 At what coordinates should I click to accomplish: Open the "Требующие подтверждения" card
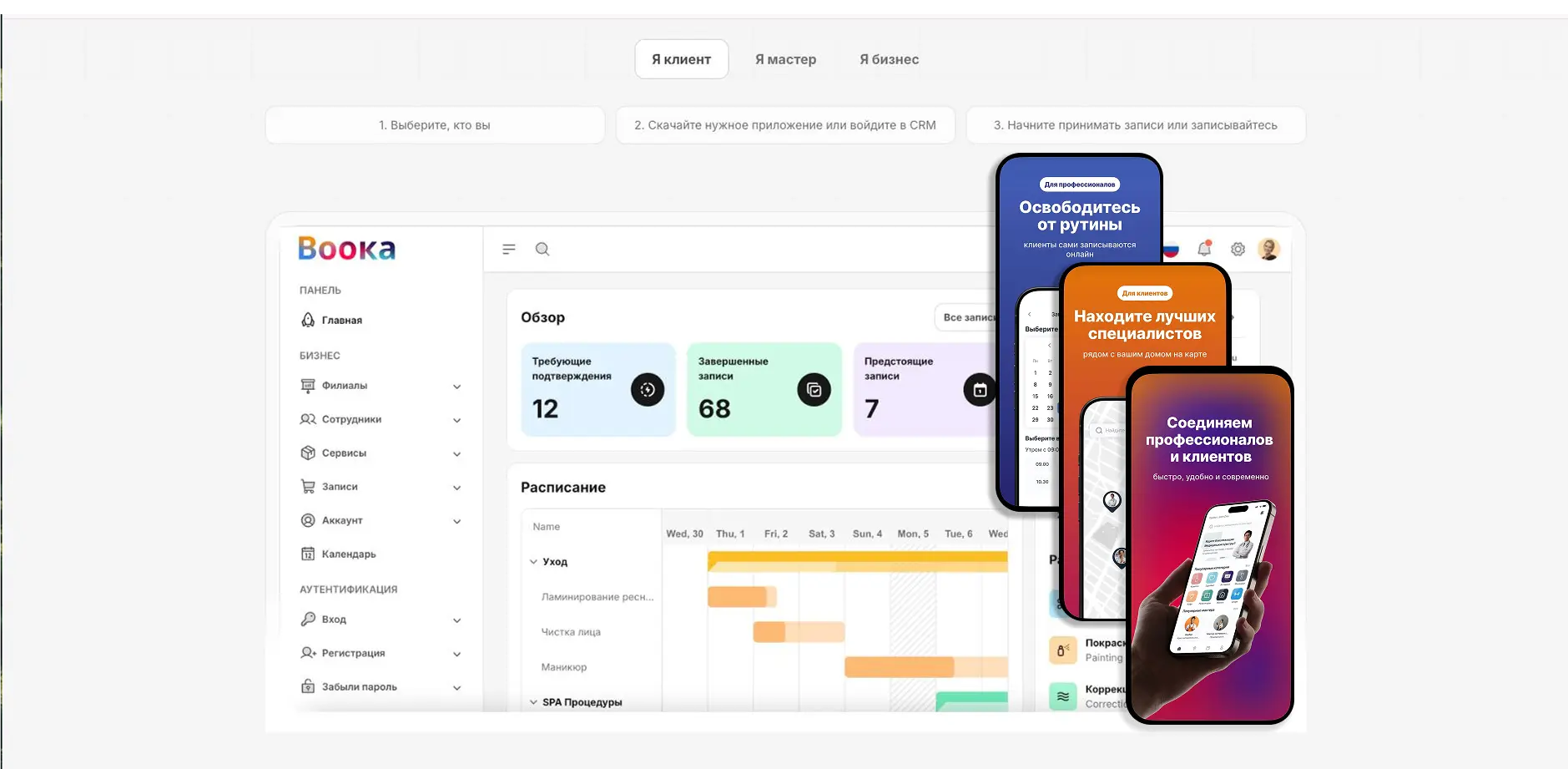tap(598, 389)
